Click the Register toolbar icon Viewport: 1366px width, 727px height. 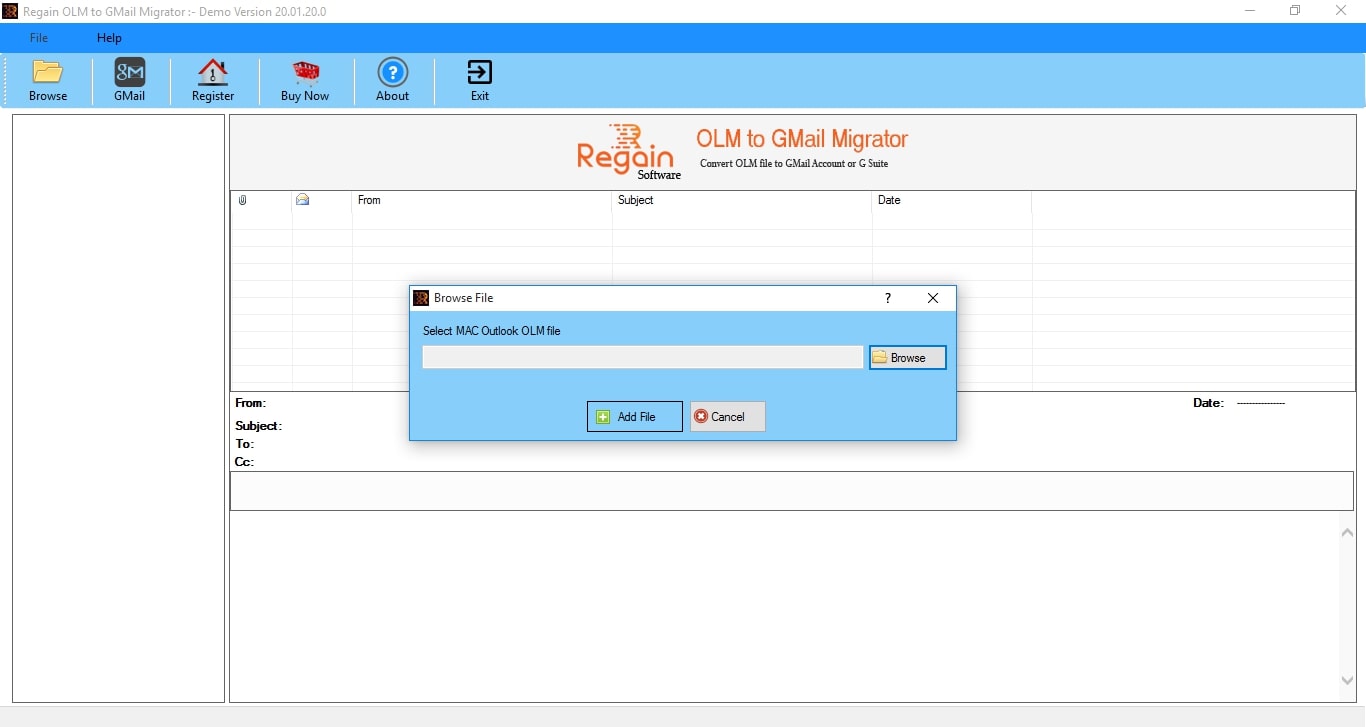(x=212, y=80)
